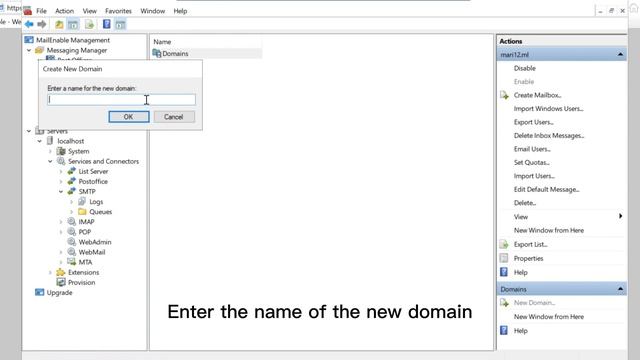Click the Domains list item icon
This screenshot has width=640, height=360.
click(157, 53)
